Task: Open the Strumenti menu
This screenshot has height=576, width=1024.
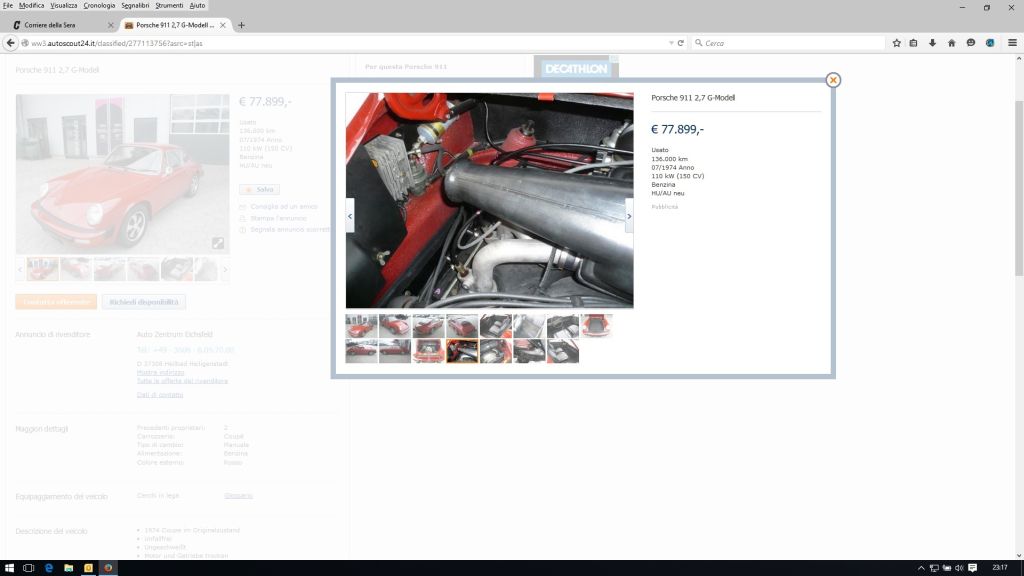Action: click(169, 5)
